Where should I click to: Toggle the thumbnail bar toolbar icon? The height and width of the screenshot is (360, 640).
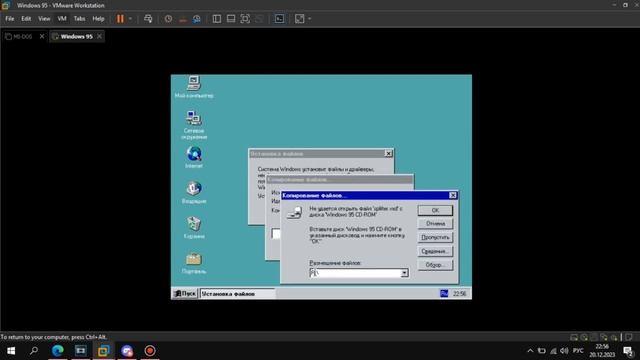(231, 19)
